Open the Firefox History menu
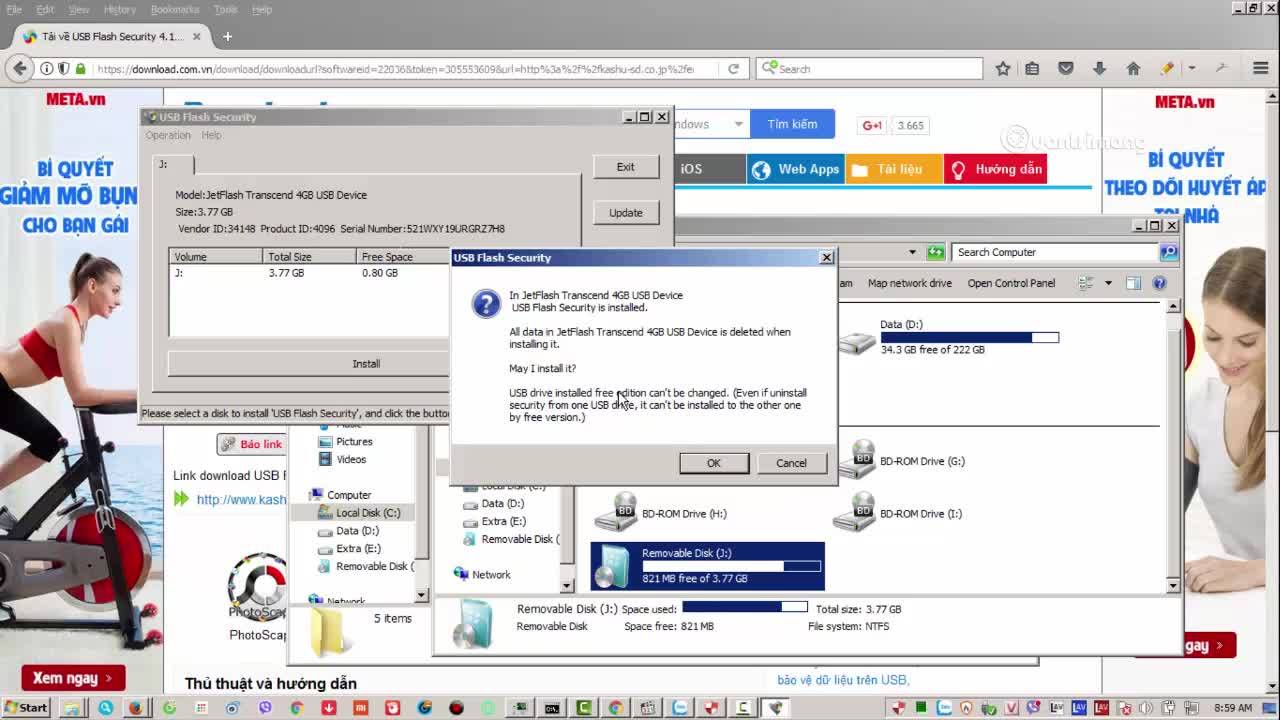The height and width of the screenshot is (720, 1280). pos(119,9)
